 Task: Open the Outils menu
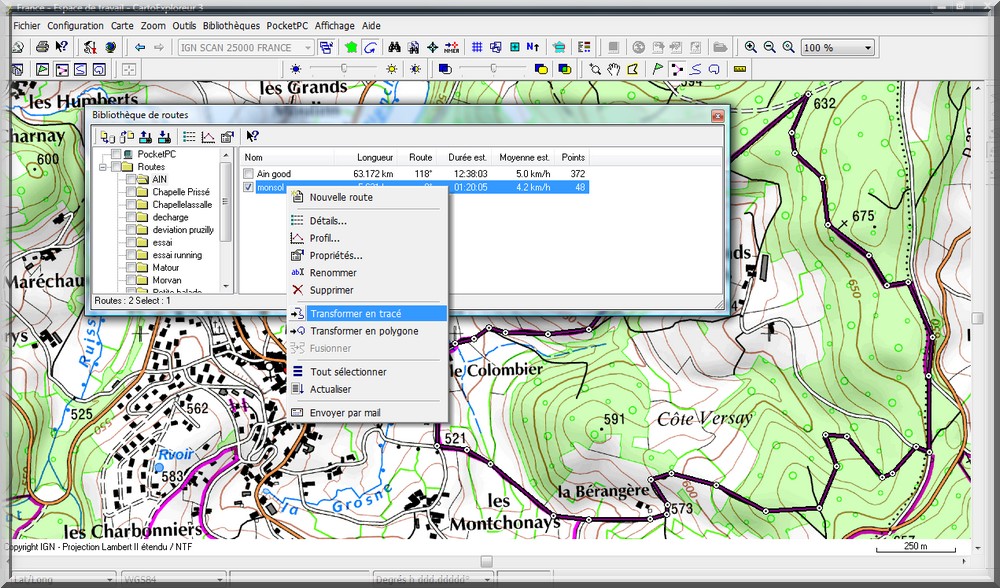pyautogui.click(x=184, y=26)
